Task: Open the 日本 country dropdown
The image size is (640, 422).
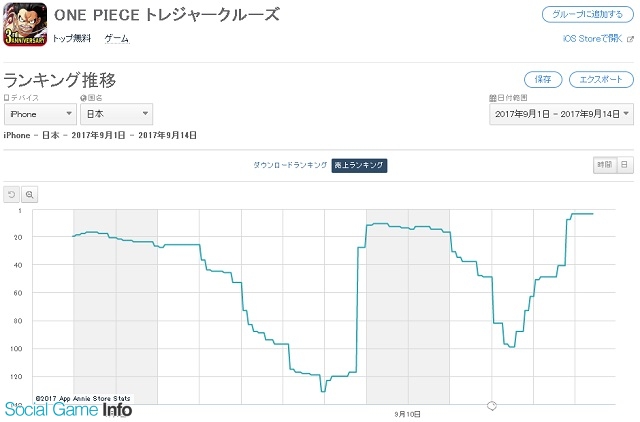Action: click(x=117, y=114)
